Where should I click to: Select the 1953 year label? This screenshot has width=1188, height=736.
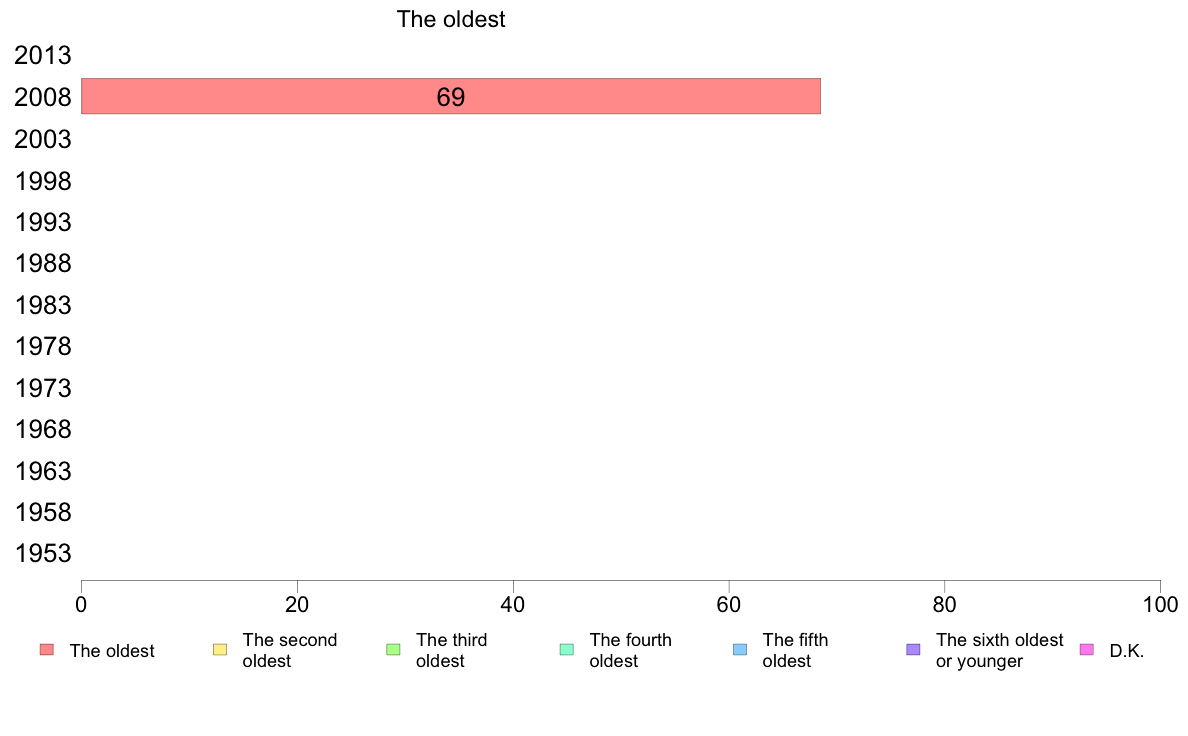pyautogui.click(x=42, y=553)
